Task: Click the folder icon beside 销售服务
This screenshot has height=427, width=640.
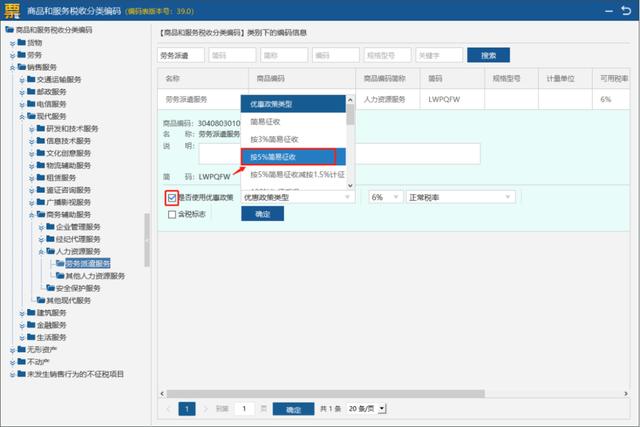Action: (22, 67)
